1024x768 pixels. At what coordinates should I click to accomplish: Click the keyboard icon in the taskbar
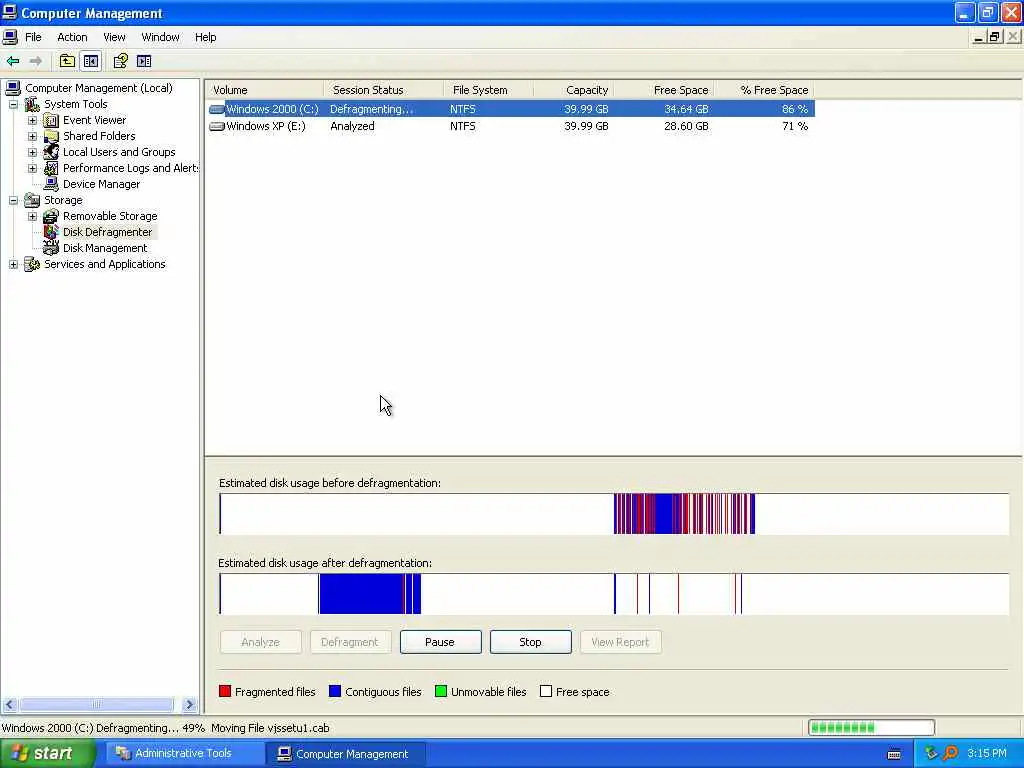pyautogui.click(x=895, y=754)
